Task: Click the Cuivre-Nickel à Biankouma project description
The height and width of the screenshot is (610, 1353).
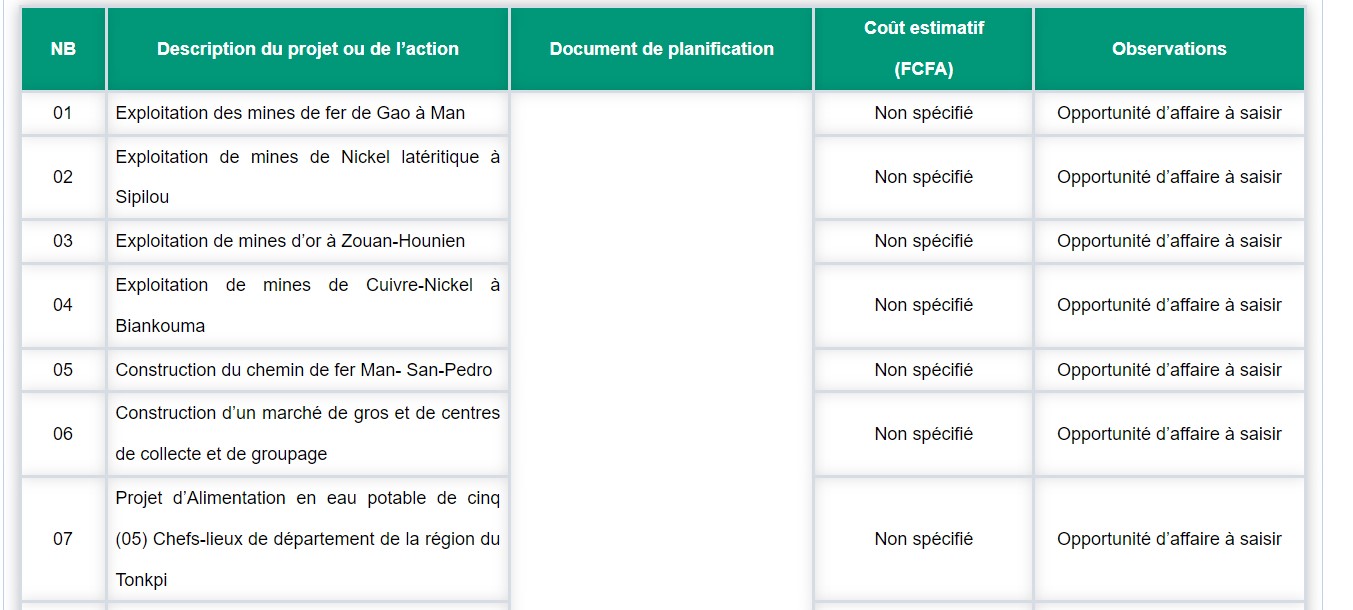Action: [x=308, y=305]
